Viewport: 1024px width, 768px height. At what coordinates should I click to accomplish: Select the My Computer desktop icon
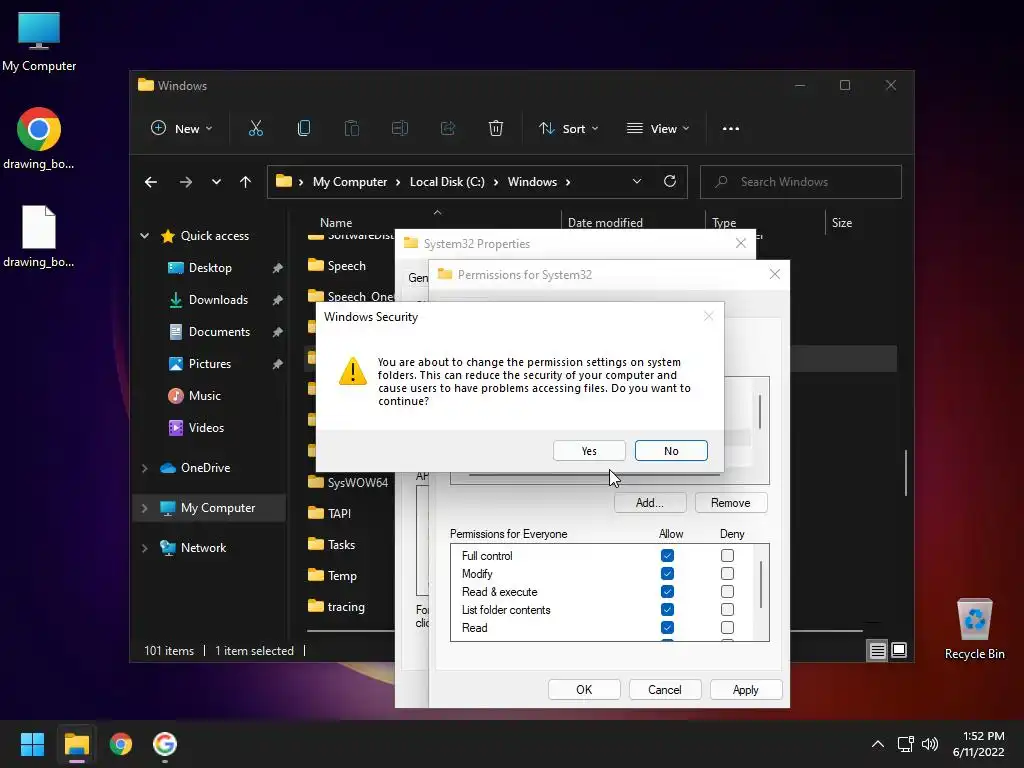tap(39, 42)
